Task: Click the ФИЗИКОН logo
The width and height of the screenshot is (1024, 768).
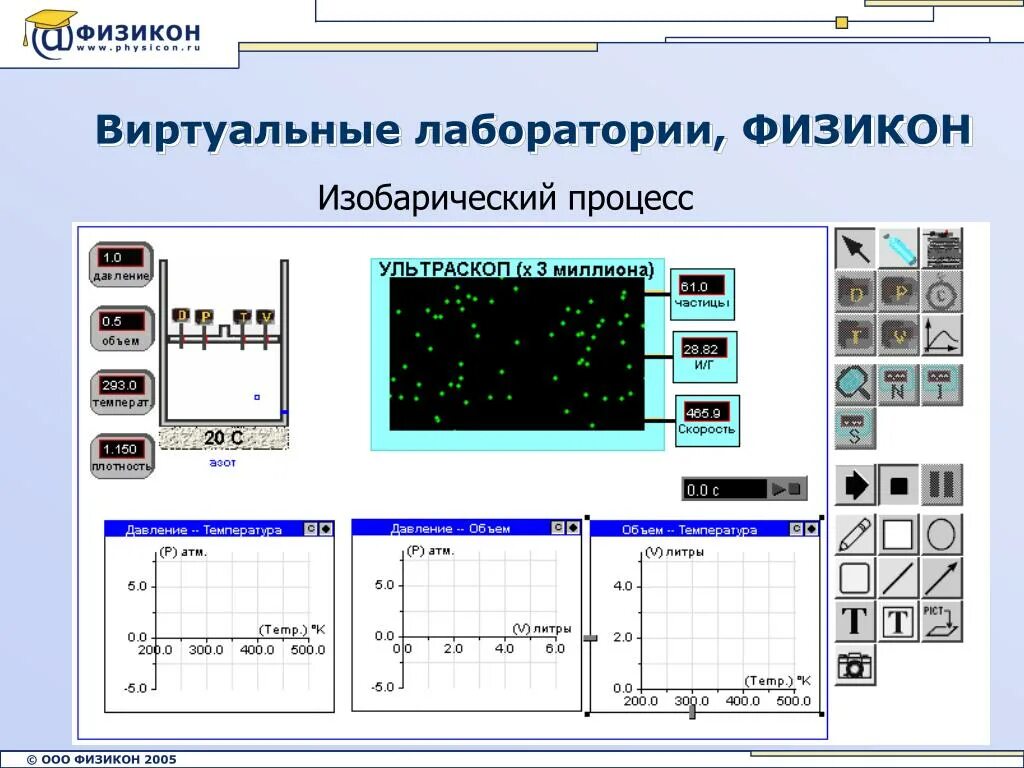Action: click(x=112, y=34)
